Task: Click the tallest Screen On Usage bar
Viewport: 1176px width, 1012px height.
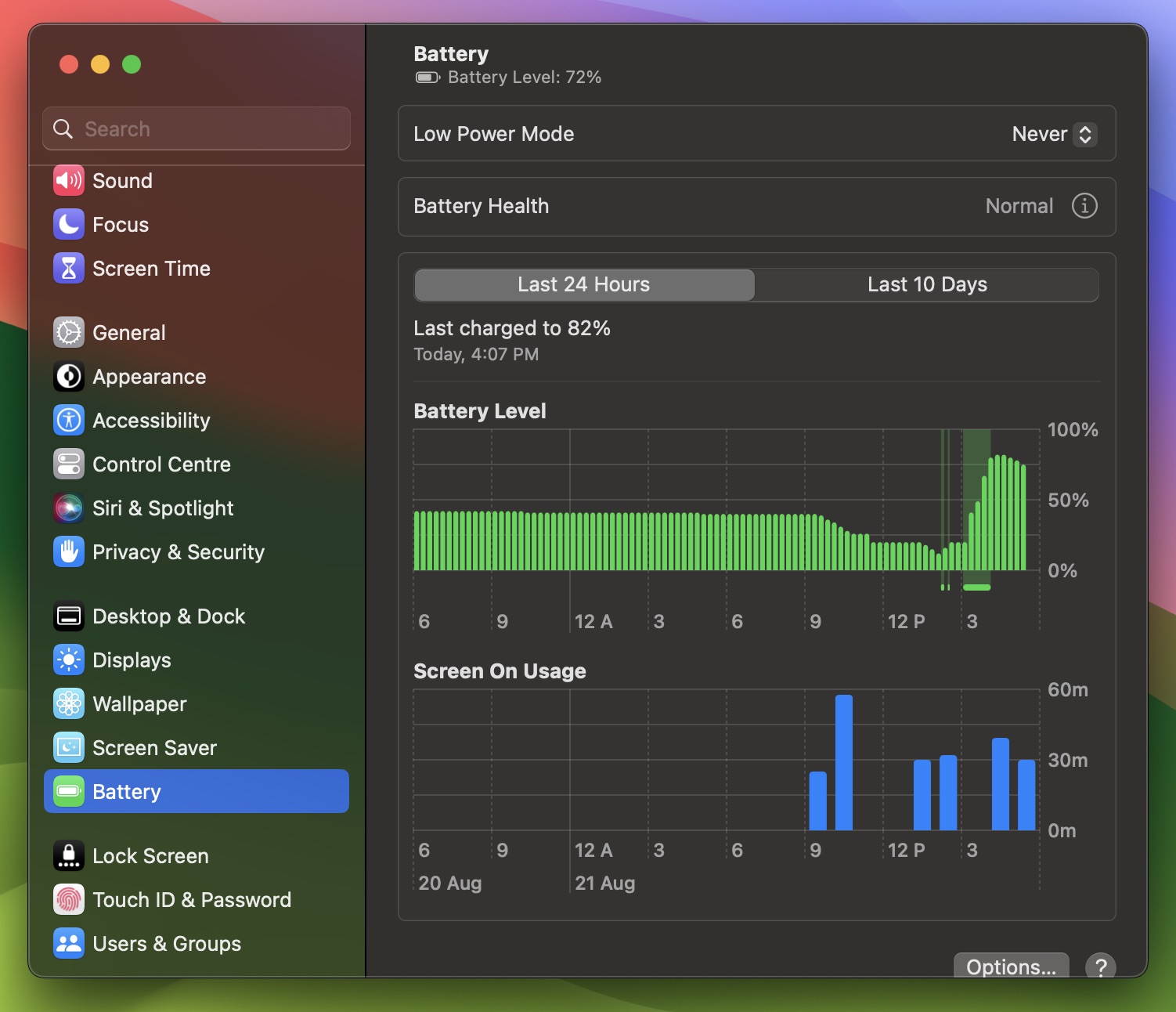Action: pyautogui.click(x=844, y=760)
